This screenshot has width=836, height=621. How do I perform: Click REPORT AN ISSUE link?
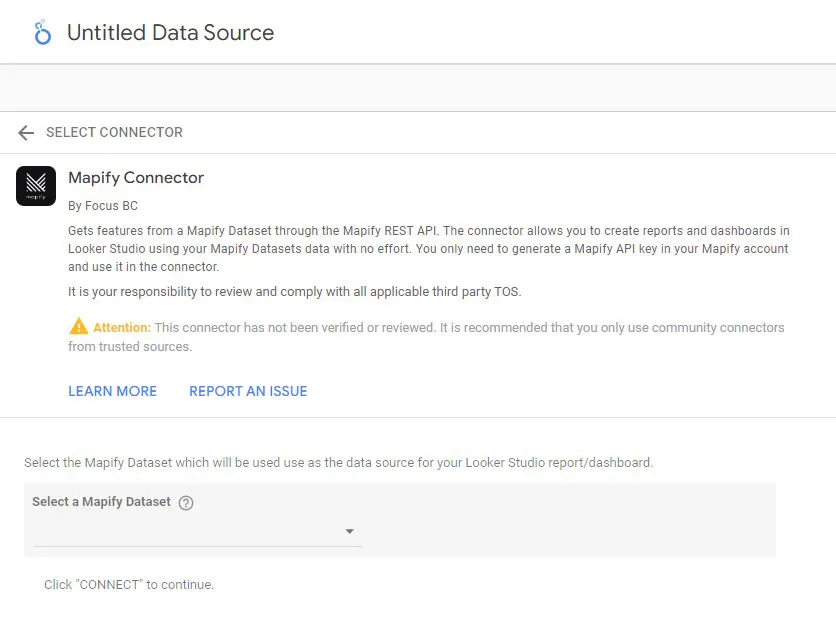coord(248,391)
